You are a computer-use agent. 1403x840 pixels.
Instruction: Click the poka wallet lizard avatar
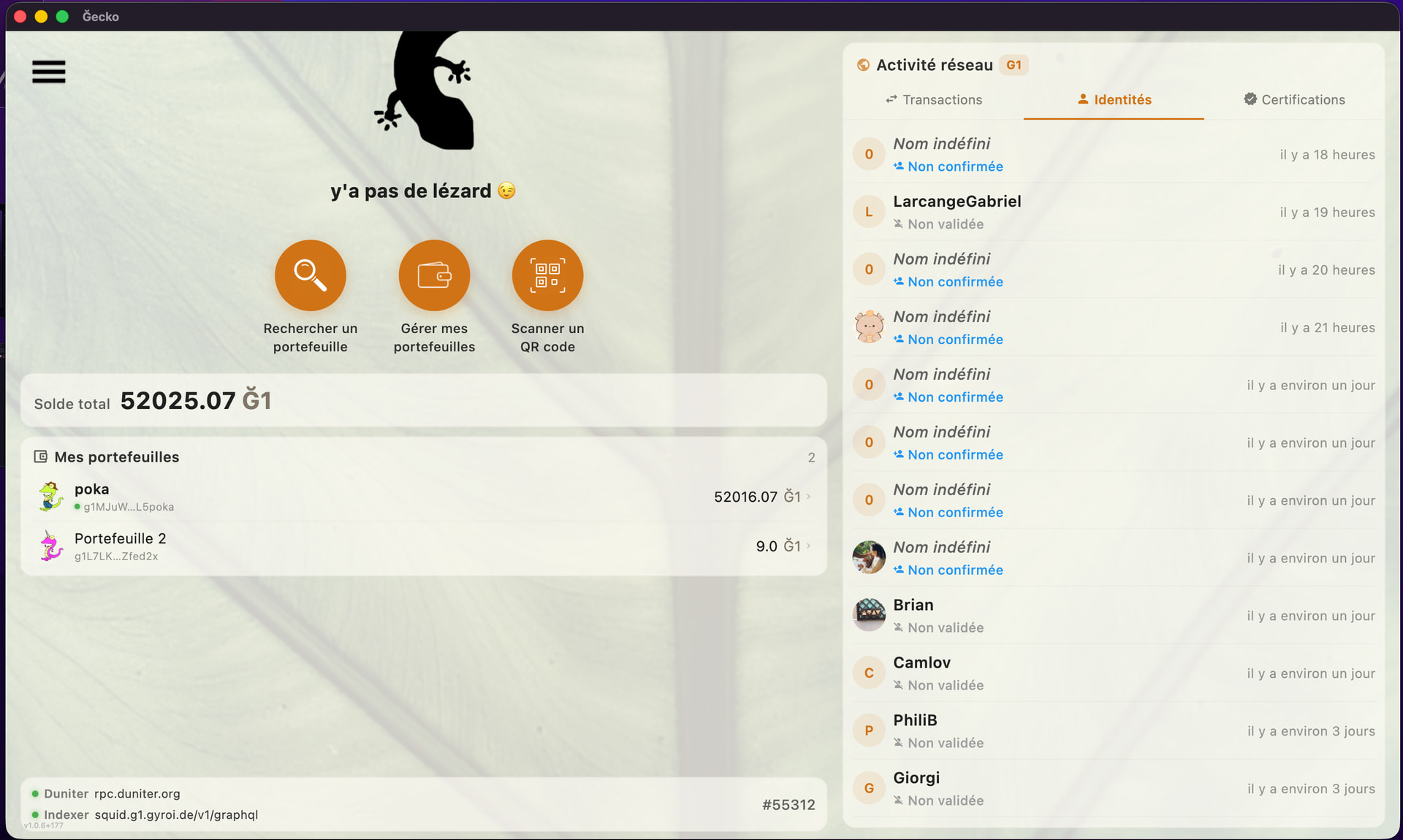[50, 497]
